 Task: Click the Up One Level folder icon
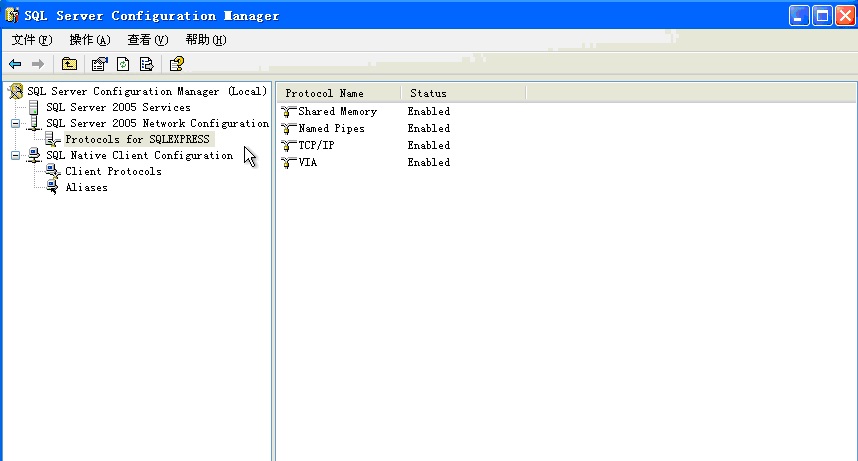pyautogui.click(x=69, y=64)
